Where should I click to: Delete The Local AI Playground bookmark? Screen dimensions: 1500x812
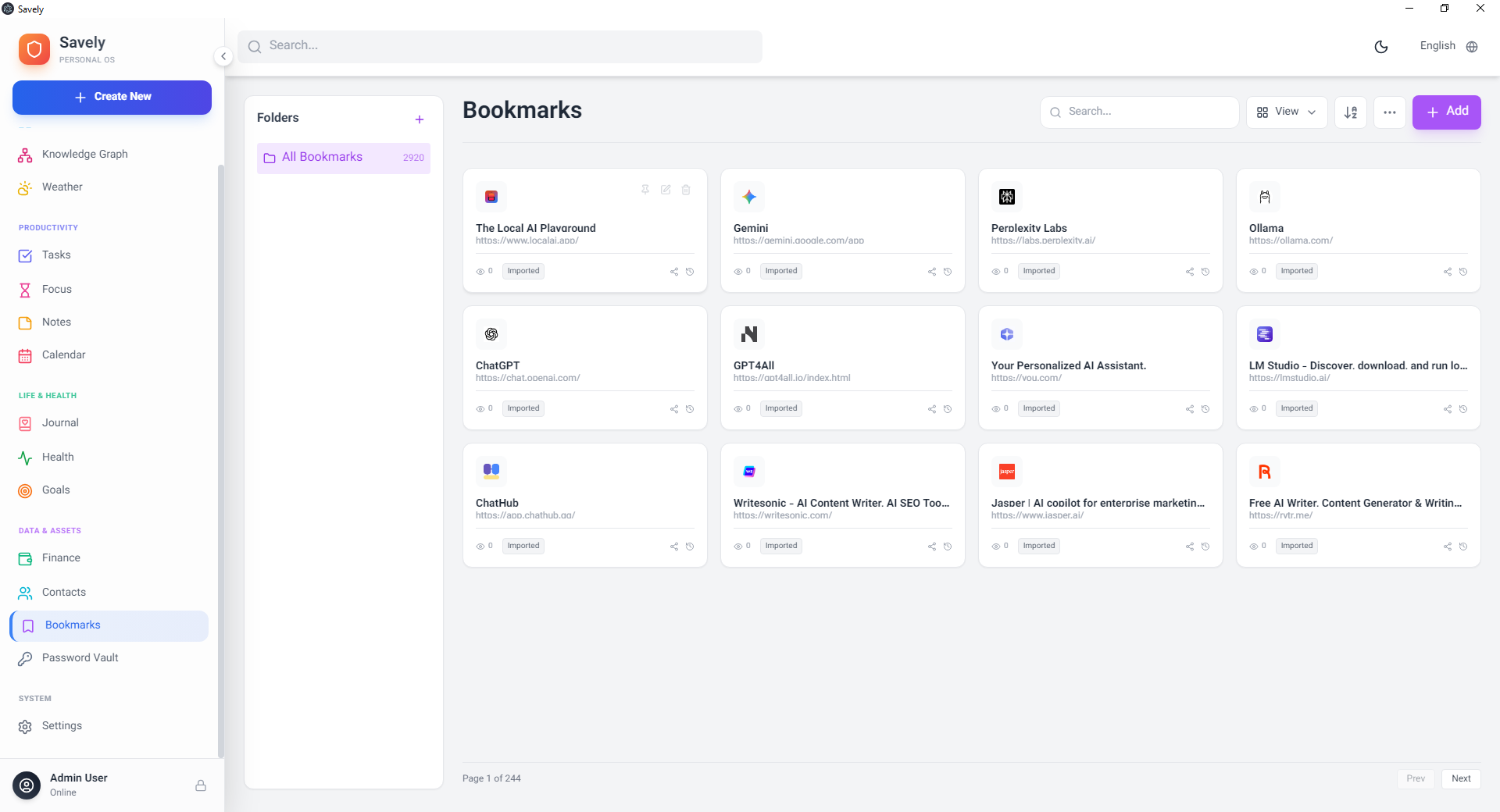[685, 190]
